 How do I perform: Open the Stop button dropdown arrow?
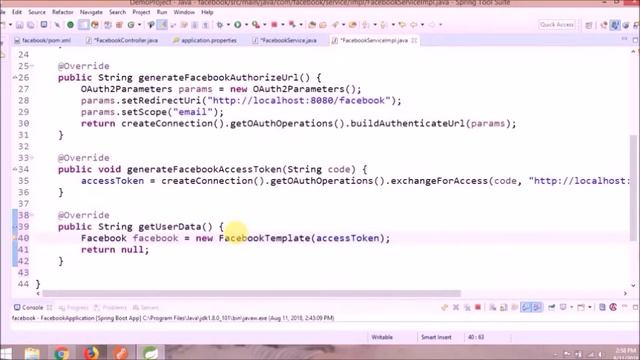tap(282, 25)
